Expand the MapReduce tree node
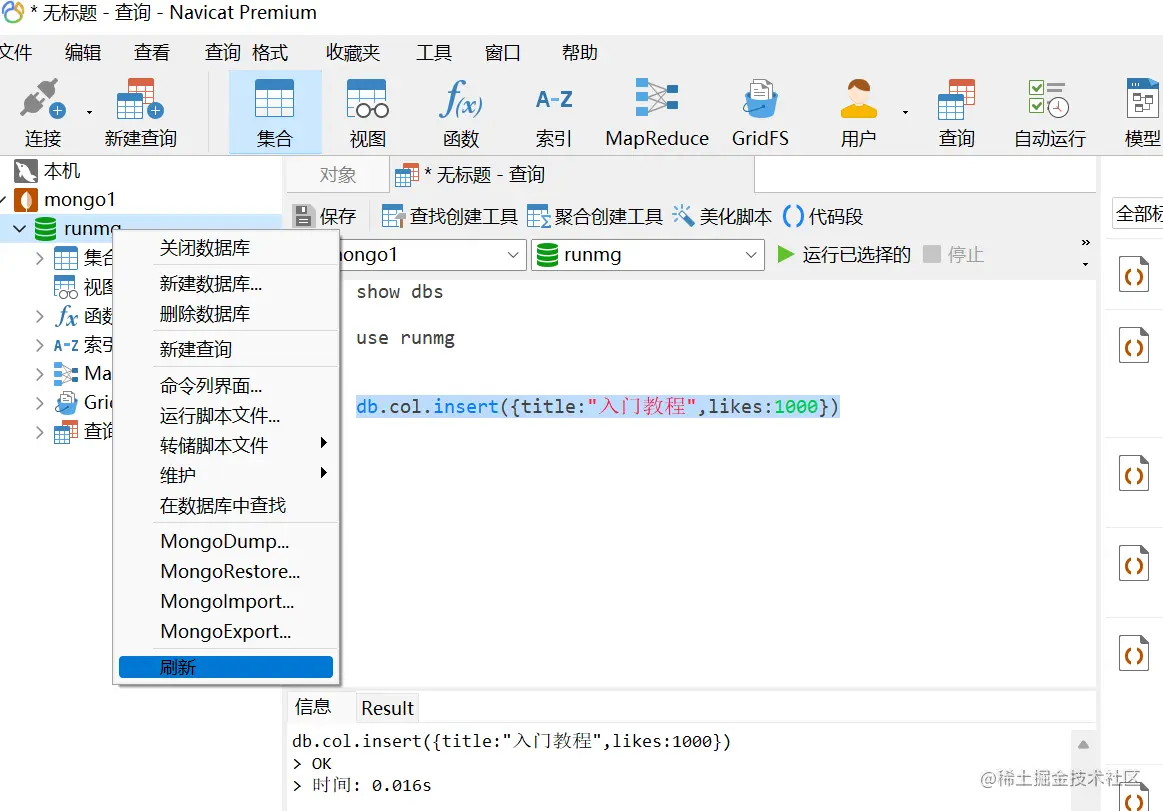The image size is (1163, 811). (x=39, y=374)
